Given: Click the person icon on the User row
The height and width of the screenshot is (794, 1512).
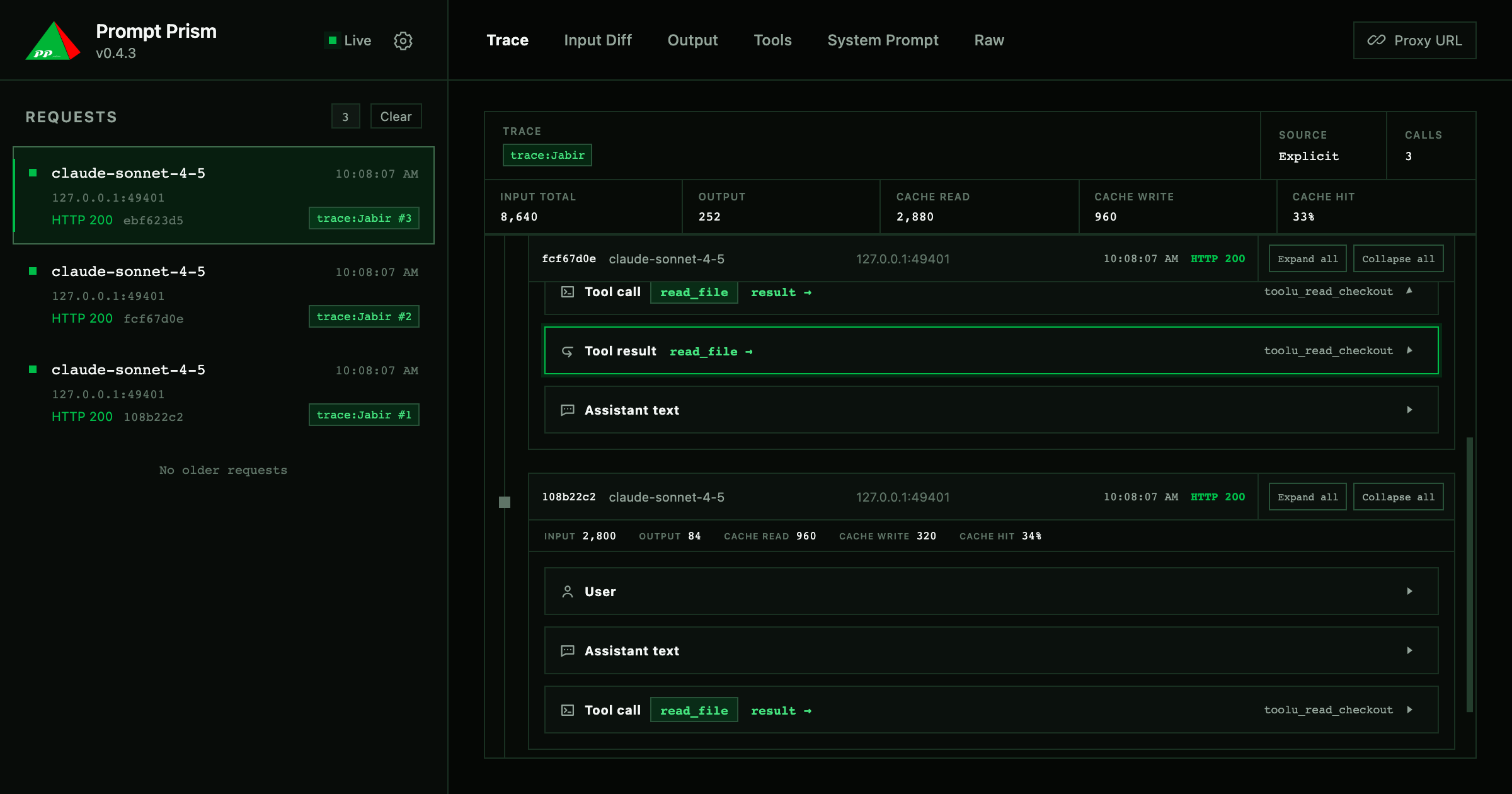Looking at the screenshot, I should (568, 592).
